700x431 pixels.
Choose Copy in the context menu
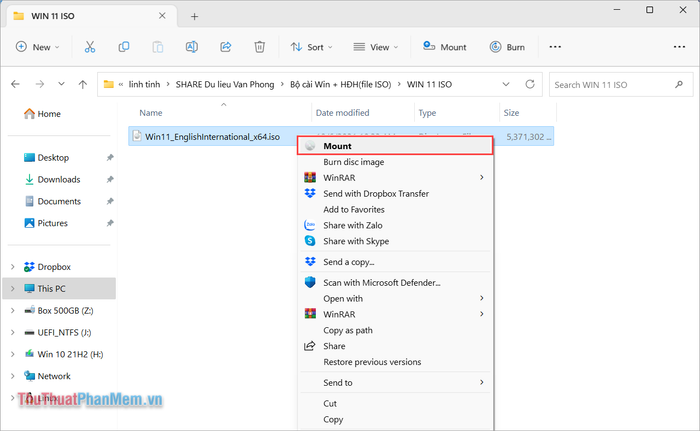point(396,419)
